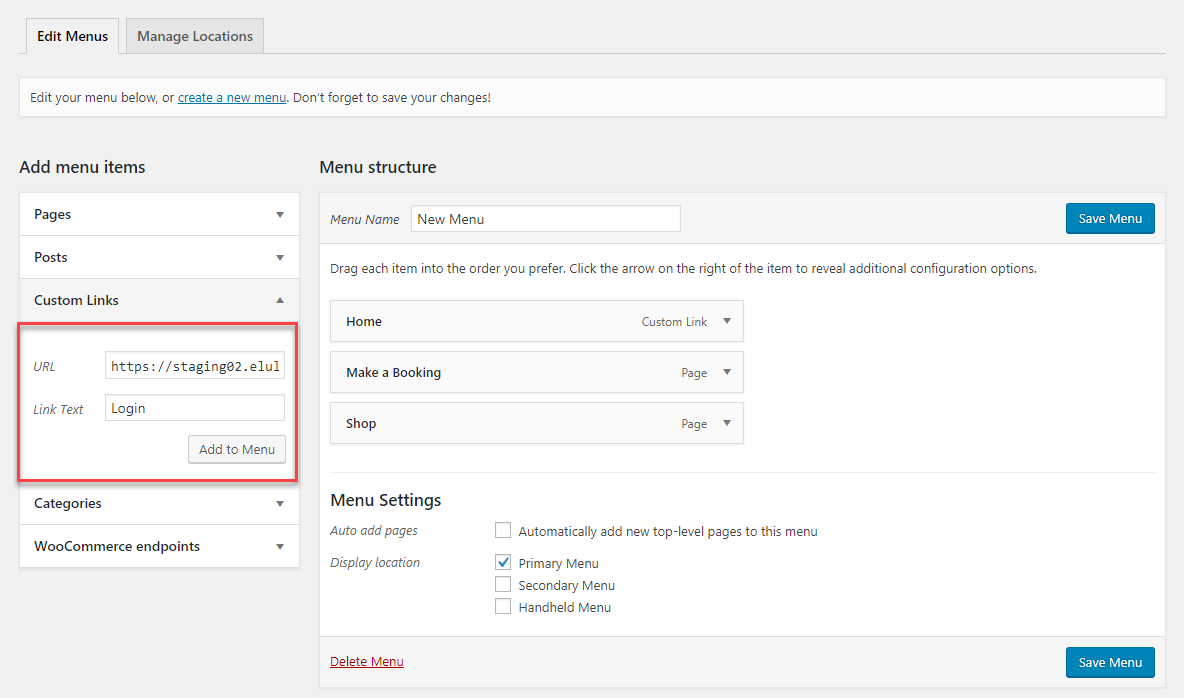This screenshot has width=1184, height=698.
Task: Click the top Save Menu button
Action: pyautogui.click(x=1110, y=218)
